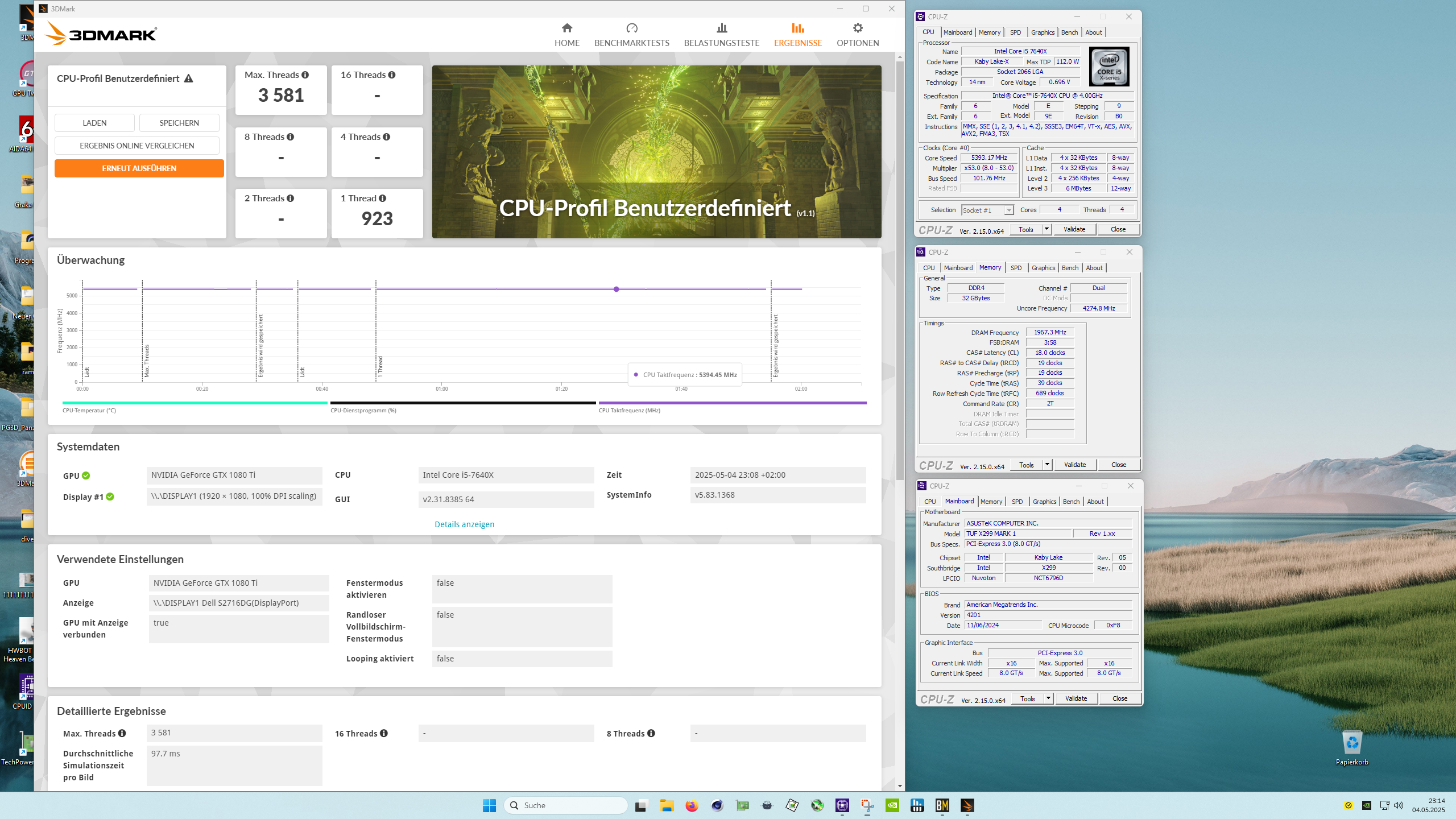Expand Tools dropdown arrow in Memory CPU-Z window
The width and height of the screenshot is (1456, 819).
[1047, 465]
